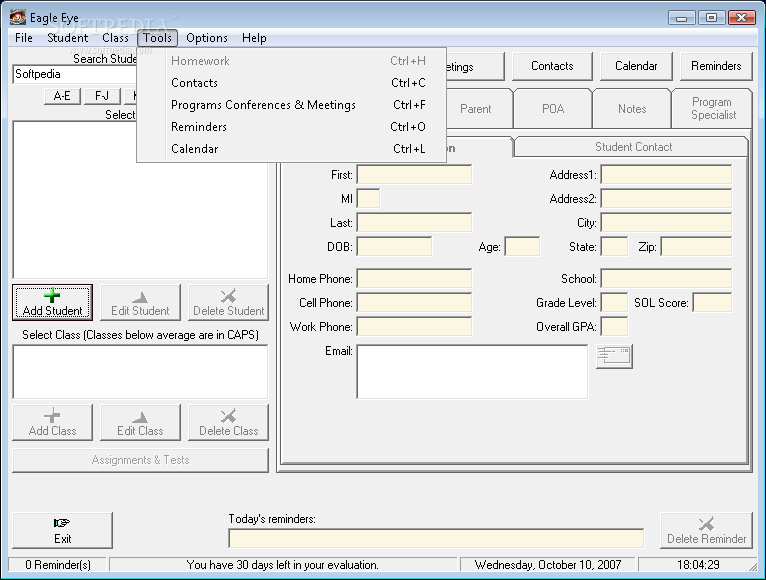Screen dimensions: 766x580
Task: Click the email card icon beside Email box
Action: (614, 356)
